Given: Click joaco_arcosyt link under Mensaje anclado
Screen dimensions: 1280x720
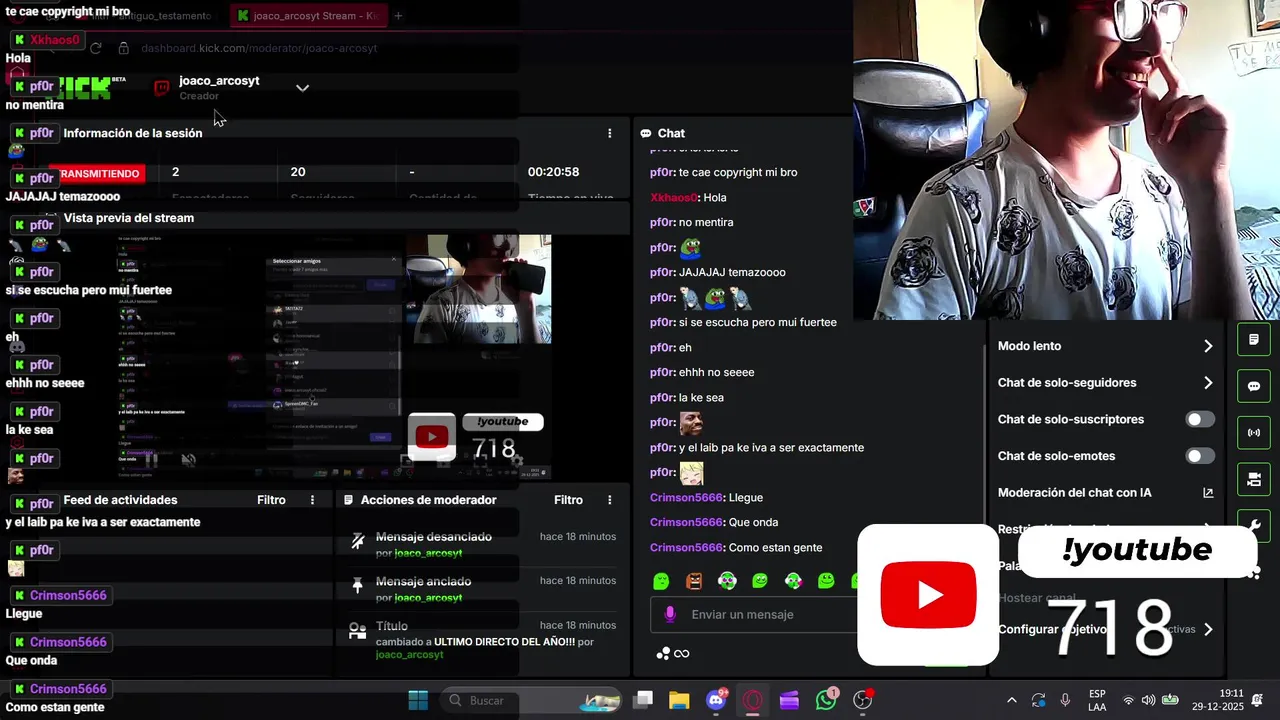Looking at the screenshot, I should pyautogui.click(x=428, y=598).
